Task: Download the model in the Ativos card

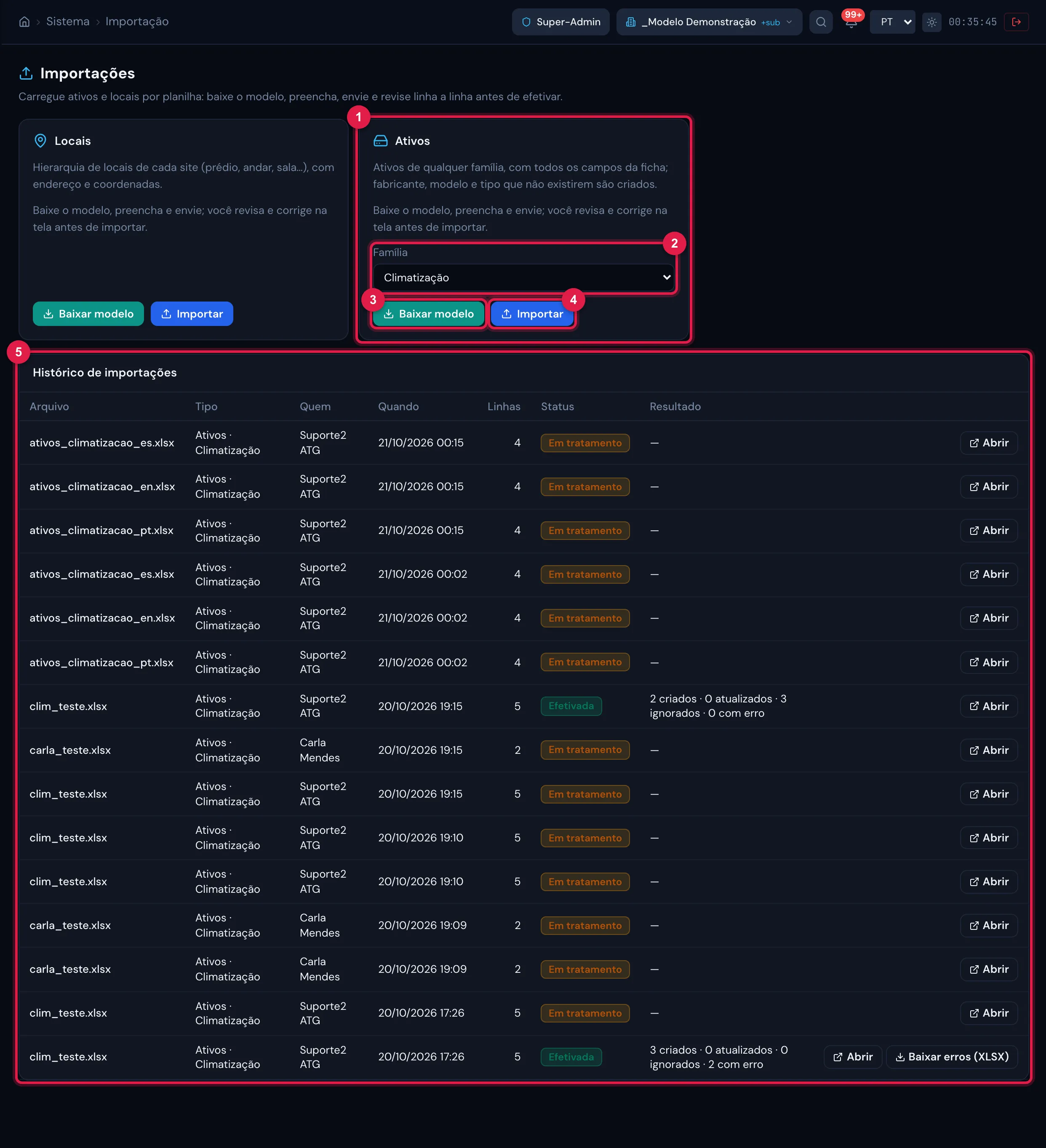Action: coord(428,314)
